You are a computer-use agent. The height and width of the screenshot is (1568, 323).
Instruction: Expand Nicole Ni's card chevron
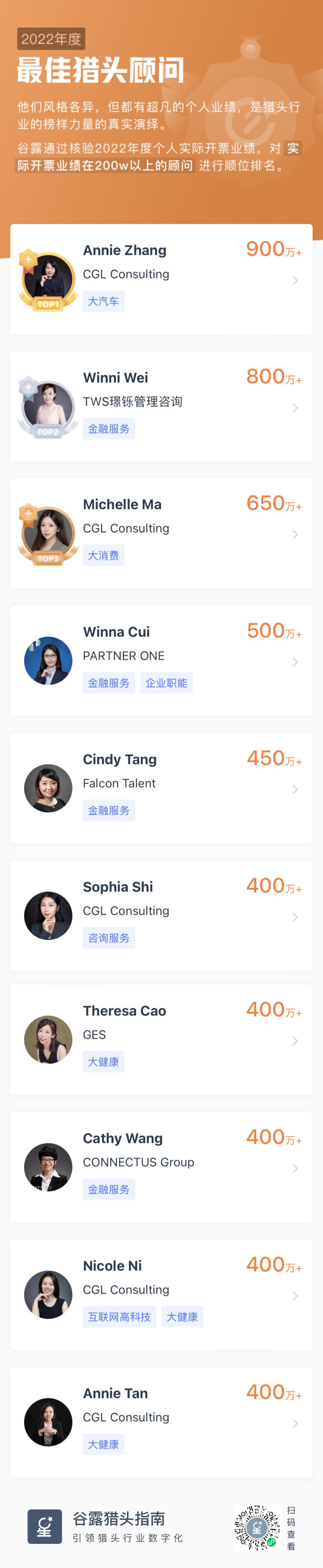click(295, 1296)
